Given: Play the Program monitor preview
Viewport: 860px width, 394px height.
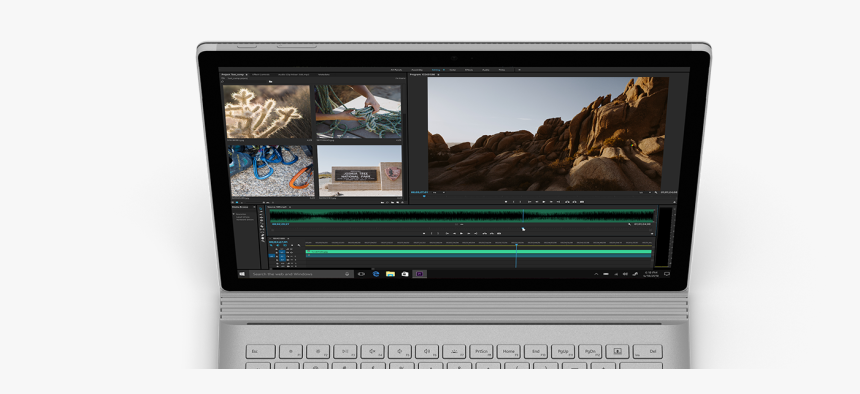Looking at the screenshot, I should pyautogui.click(x=544, y=202).
